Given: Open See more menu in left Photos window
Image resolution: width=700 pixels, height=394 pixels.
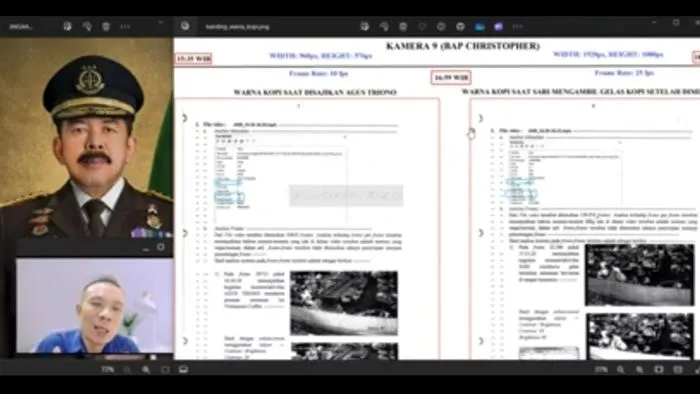Looking at the screenshot, I should (125, 26).
